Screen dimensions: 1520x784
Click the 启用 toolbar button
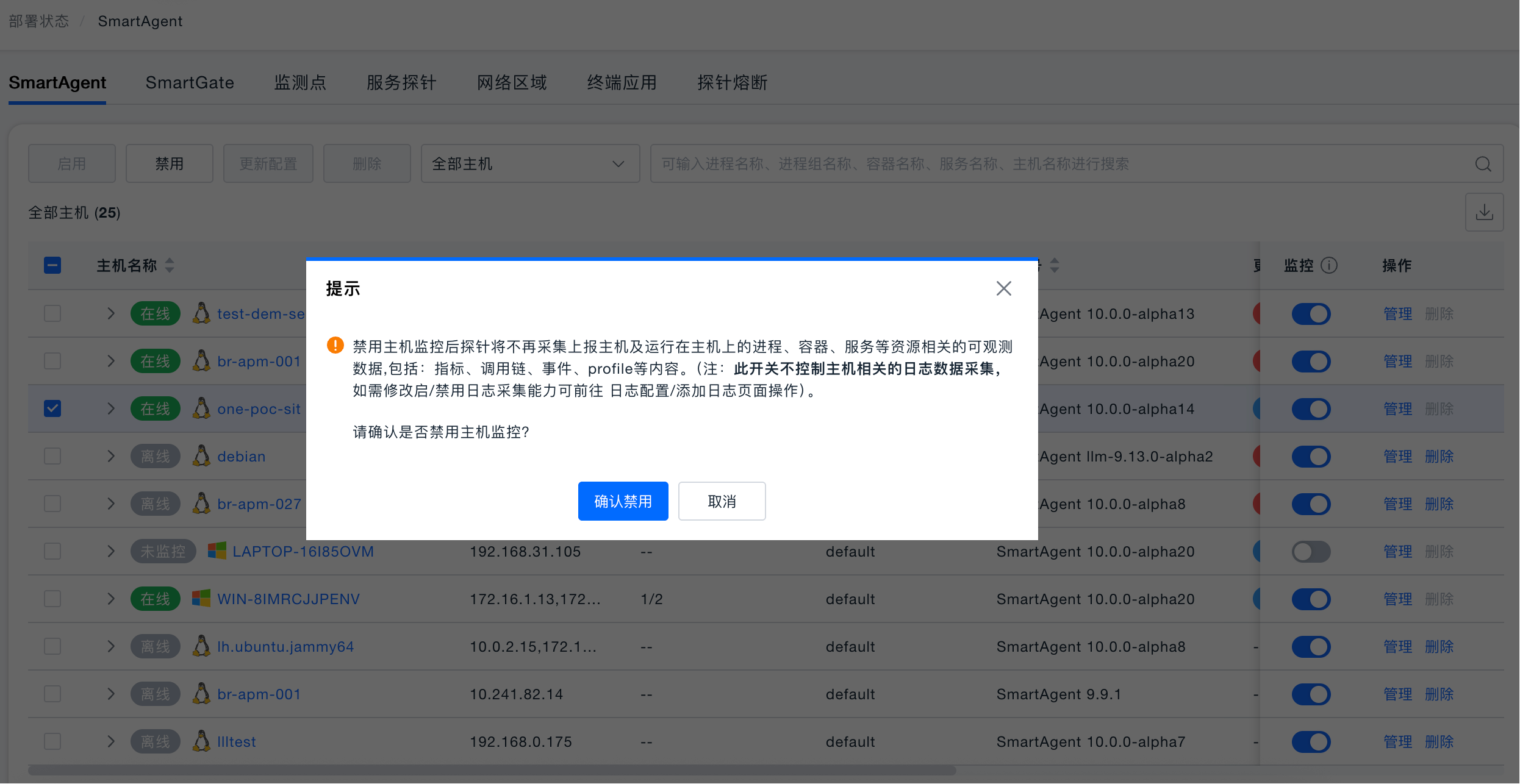71,163
